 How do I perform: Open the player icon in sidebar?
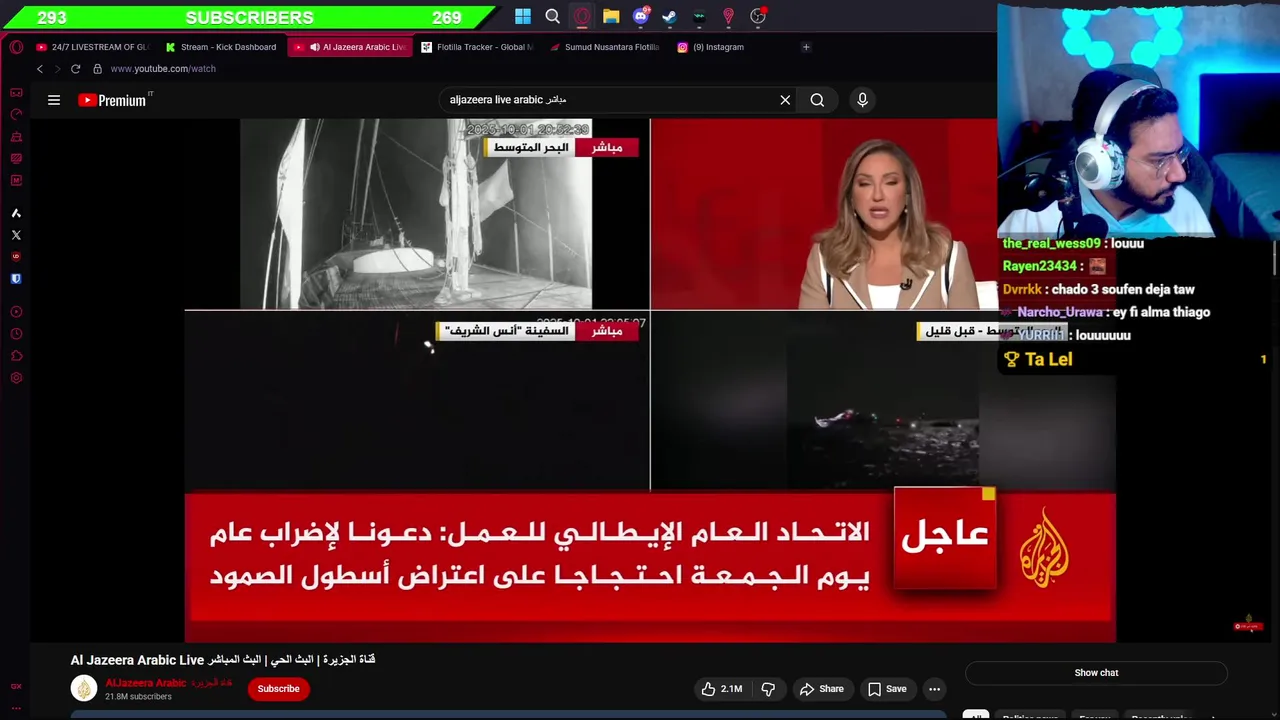pyautogui.click(x=16, y=312)
